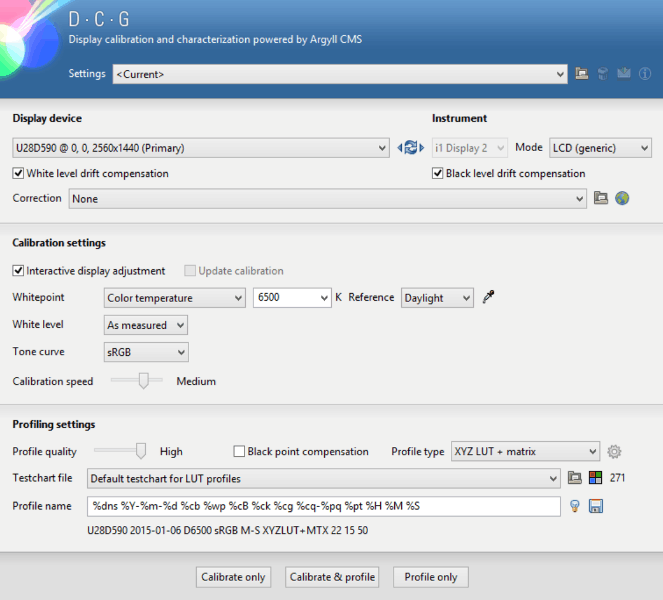This screenshot has height=600, width=663.
Task: Click the High profile quality label
Action: coord(171,452)
